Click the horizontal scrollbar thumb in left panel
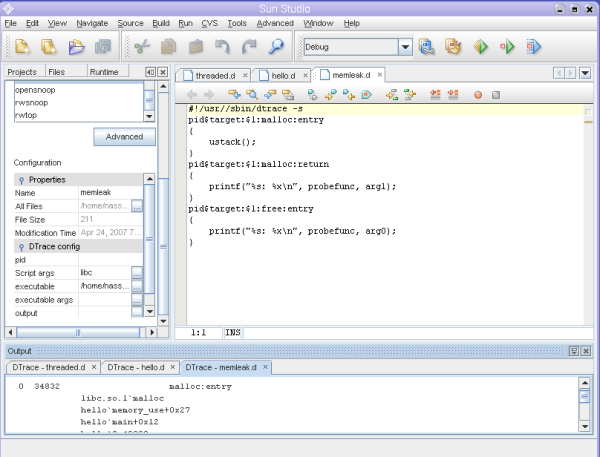Image resolution: width=600 pixels, height=457 pixels. point(78,333)
